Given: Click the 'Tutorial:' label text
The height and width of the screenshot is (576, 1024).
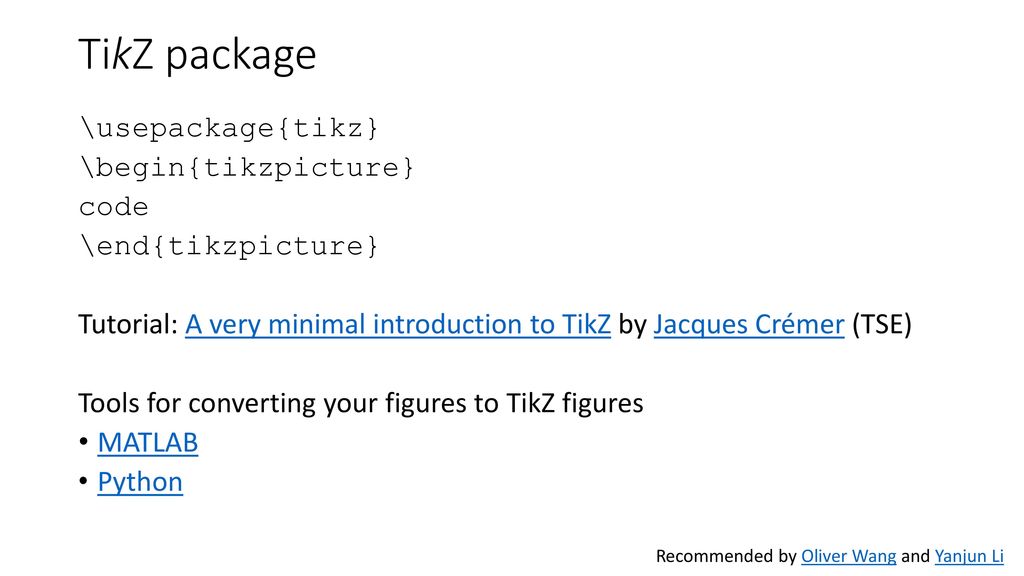Looking at the screenshot, I should [x=128, y=325].
